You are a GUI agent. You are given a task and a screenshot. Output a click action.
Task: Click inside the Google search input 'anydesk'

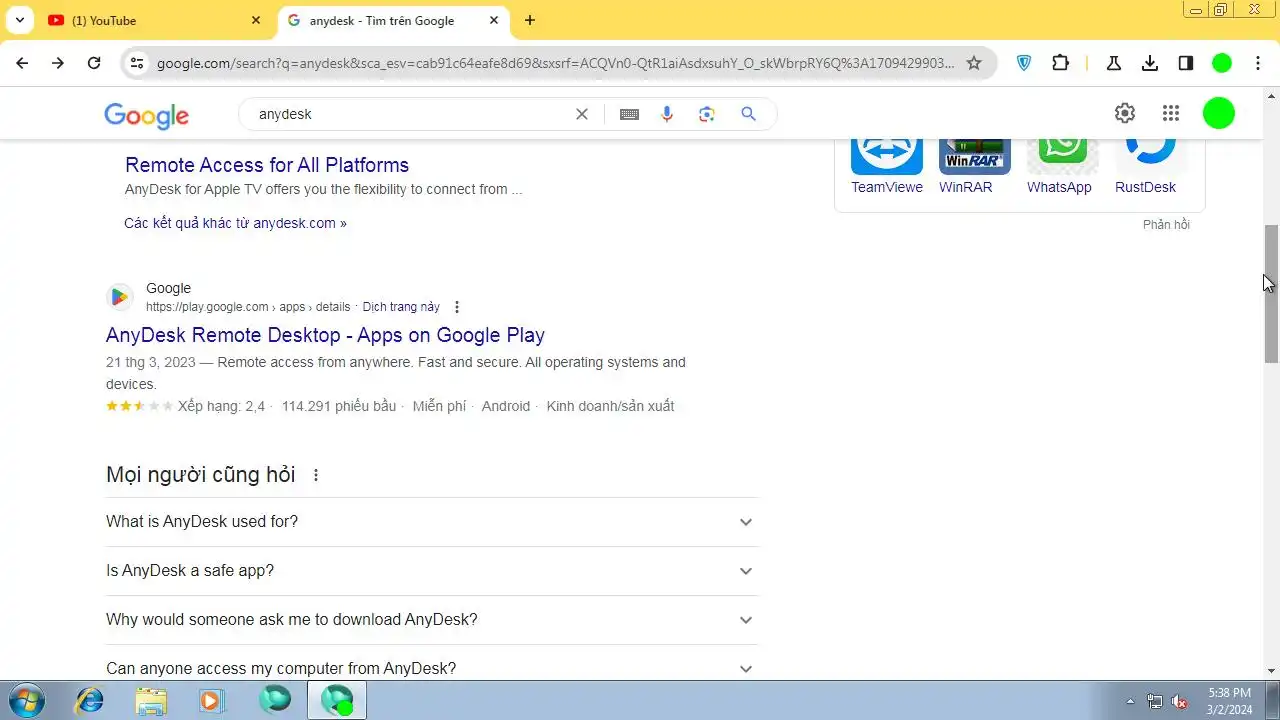pos(410,114)
